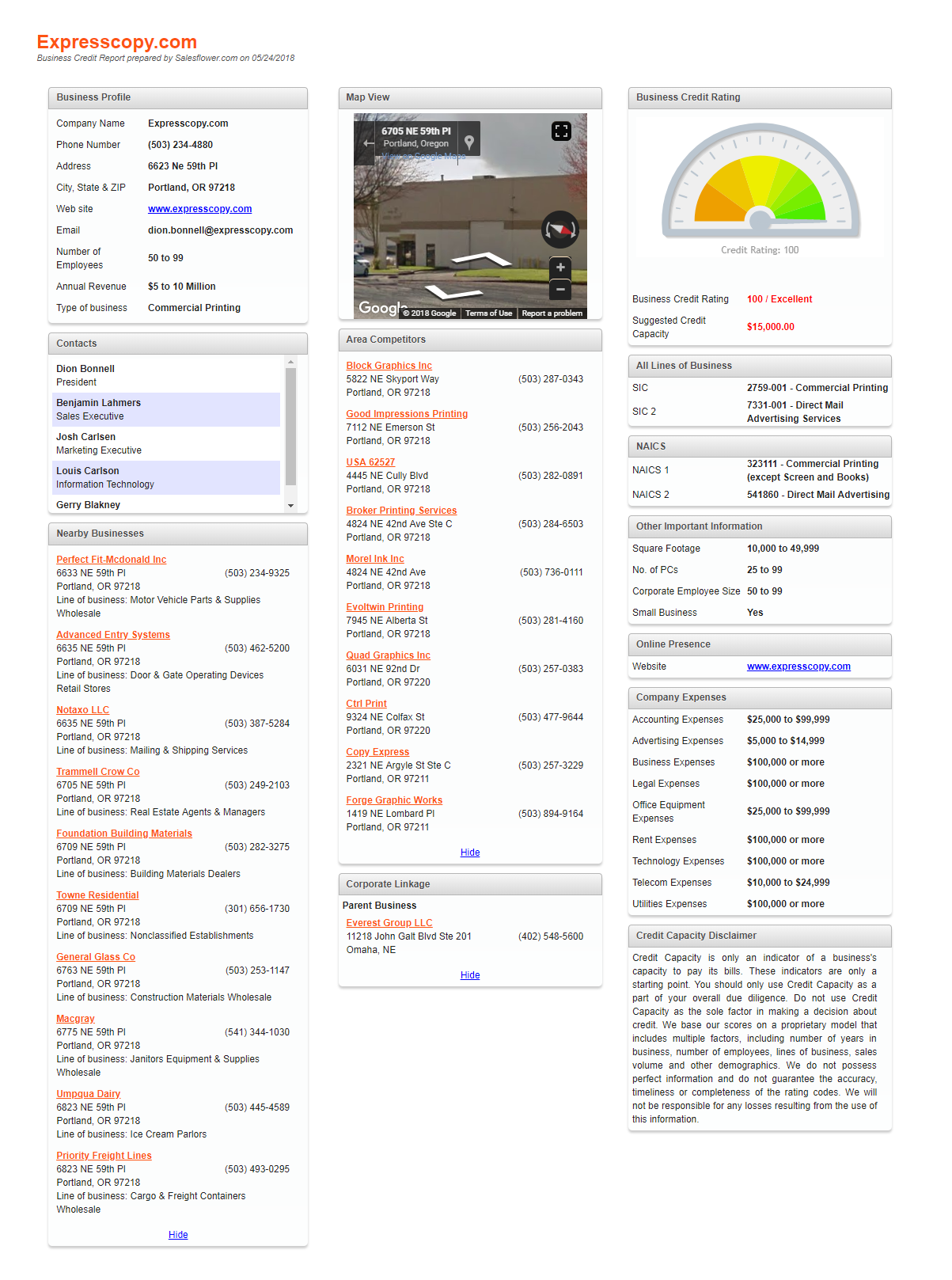Image resolution: width=952 pixels, height=1280 pixels.
Task: Open Towne Residential link
Action: (97, 895)
